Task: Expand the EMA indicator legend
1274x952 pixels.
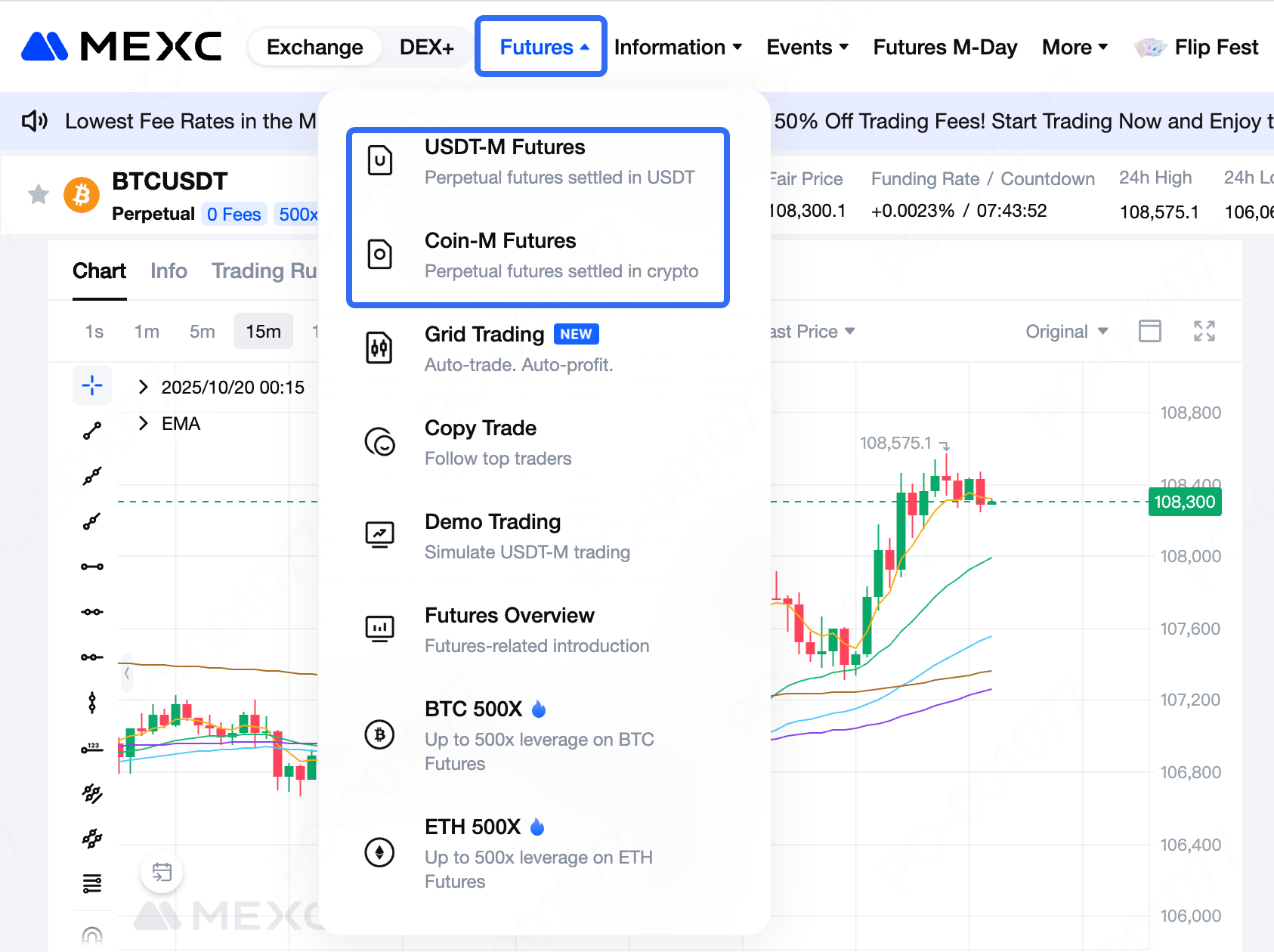Action: coord(144,424)
